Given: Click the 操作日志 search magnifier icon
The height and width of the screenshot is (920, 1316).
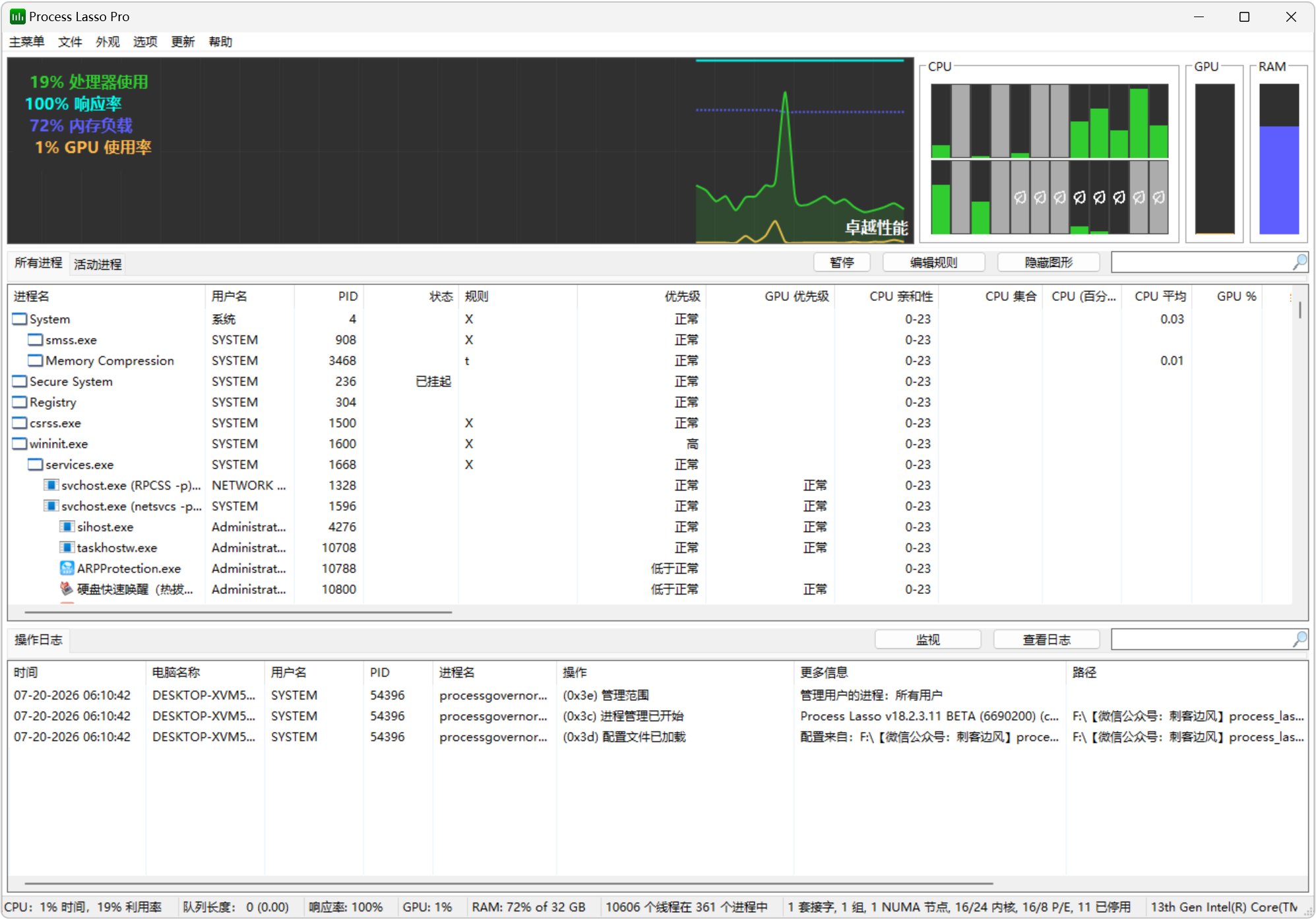Looking at the screenshot, I should (x=1300, y=640).
